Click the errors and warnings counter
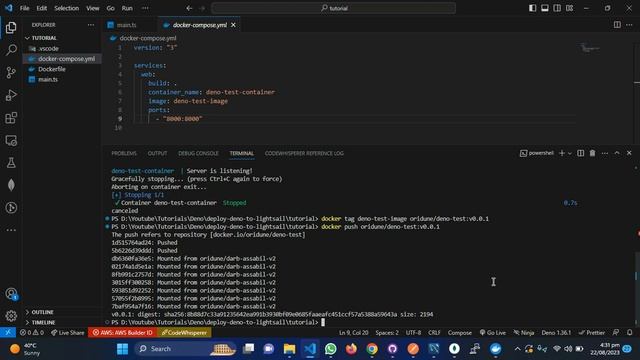Image resolution: width=640 pixels, height=360 pixels. point(32,333)
